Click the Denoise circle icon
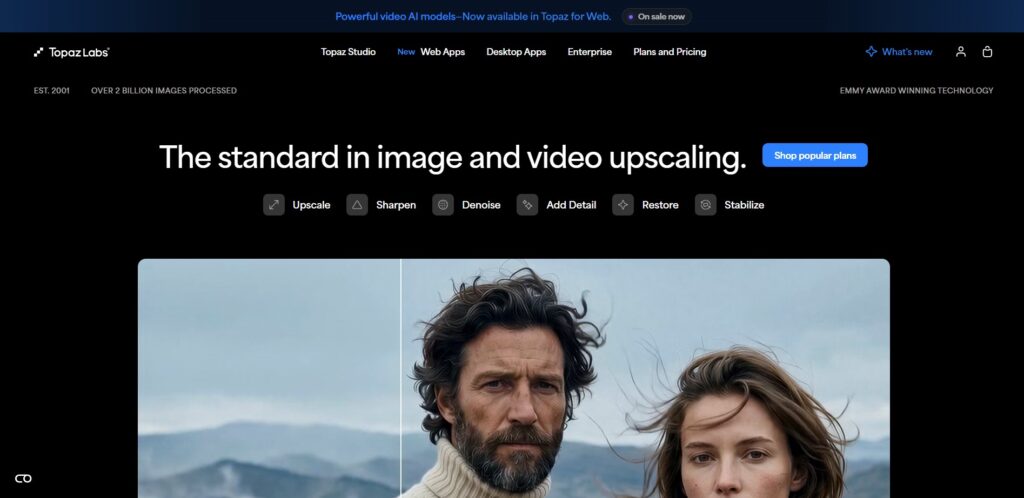The image size is (1024, 498). point(443,205)
